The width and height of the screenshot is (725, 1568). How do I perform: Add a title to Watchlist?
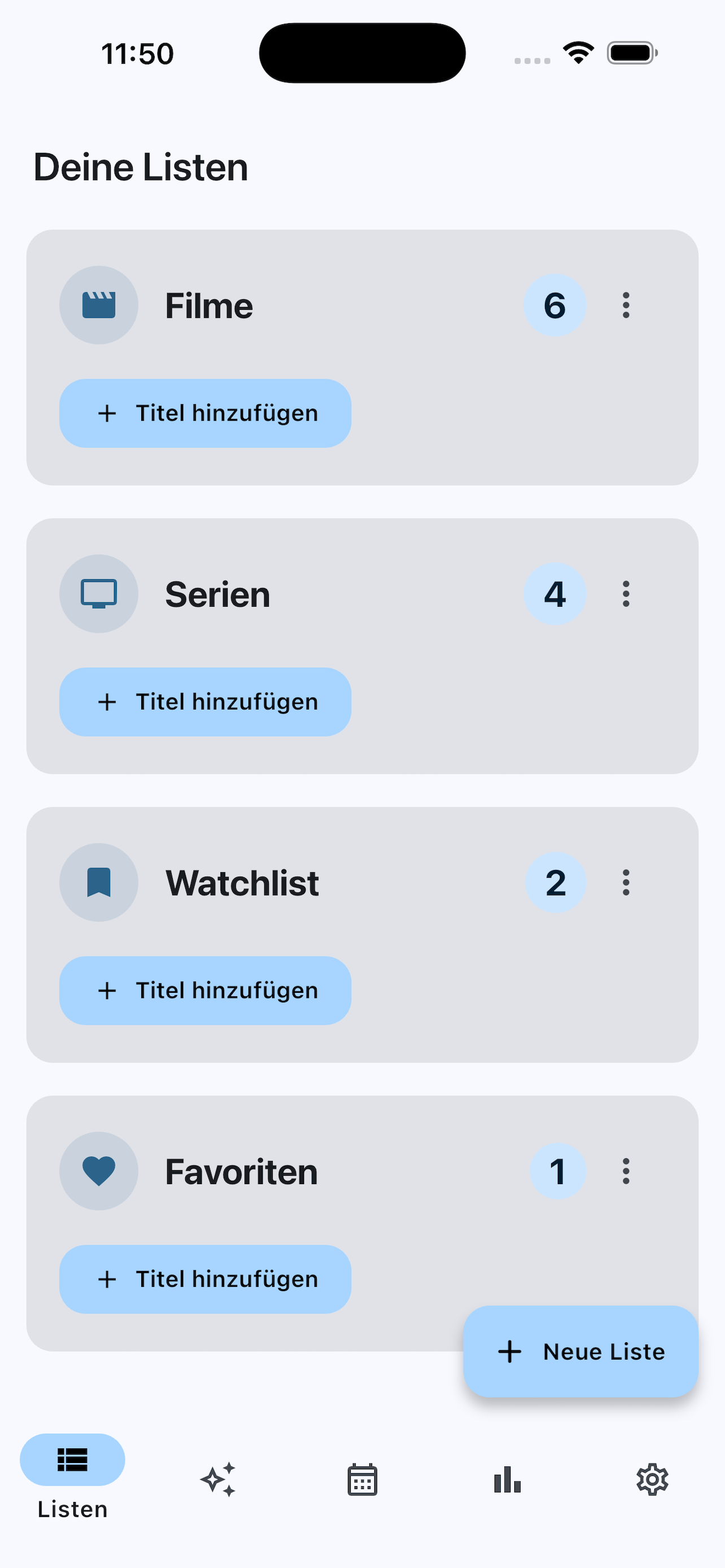pos(205,991)
